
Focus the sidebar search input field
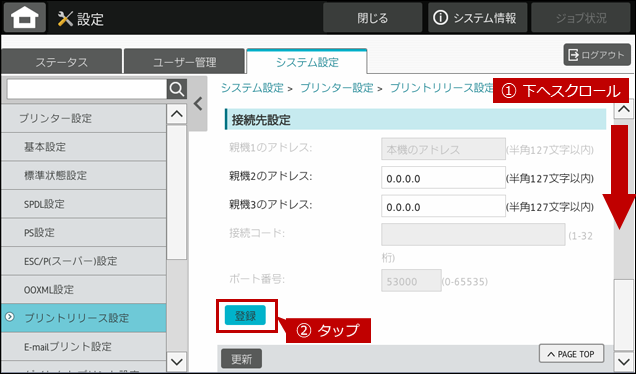[87, 89]
